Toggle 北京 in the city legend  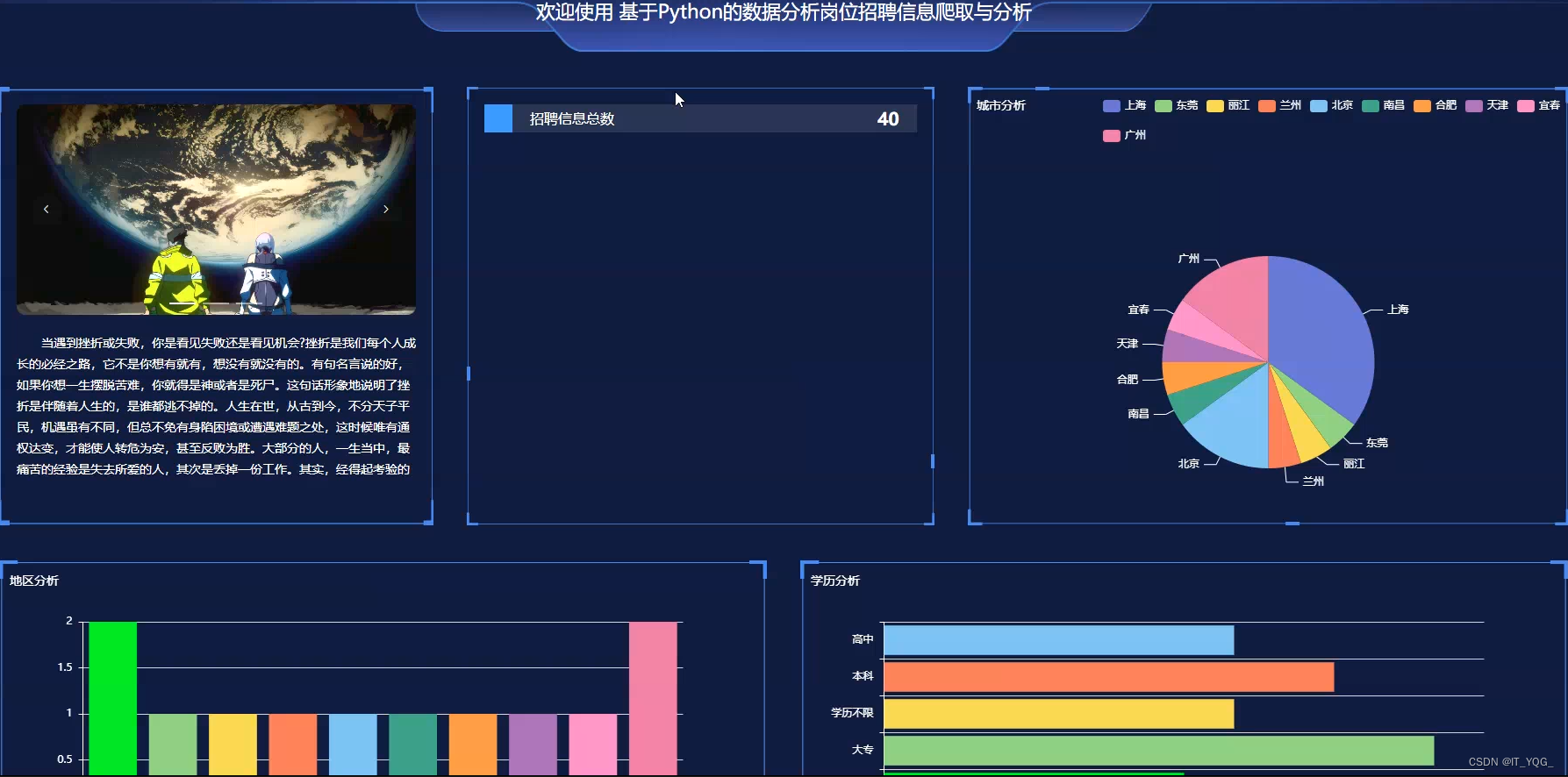click(x=1332, y=105)
